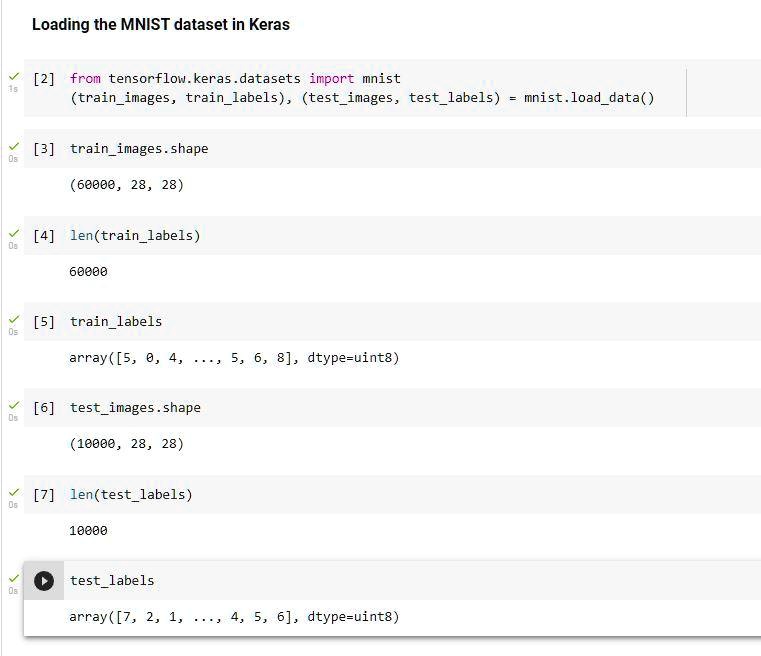Run the test_labels cell with play button
The height and width of the screenshot is (656, 761).
pos(44,581)
